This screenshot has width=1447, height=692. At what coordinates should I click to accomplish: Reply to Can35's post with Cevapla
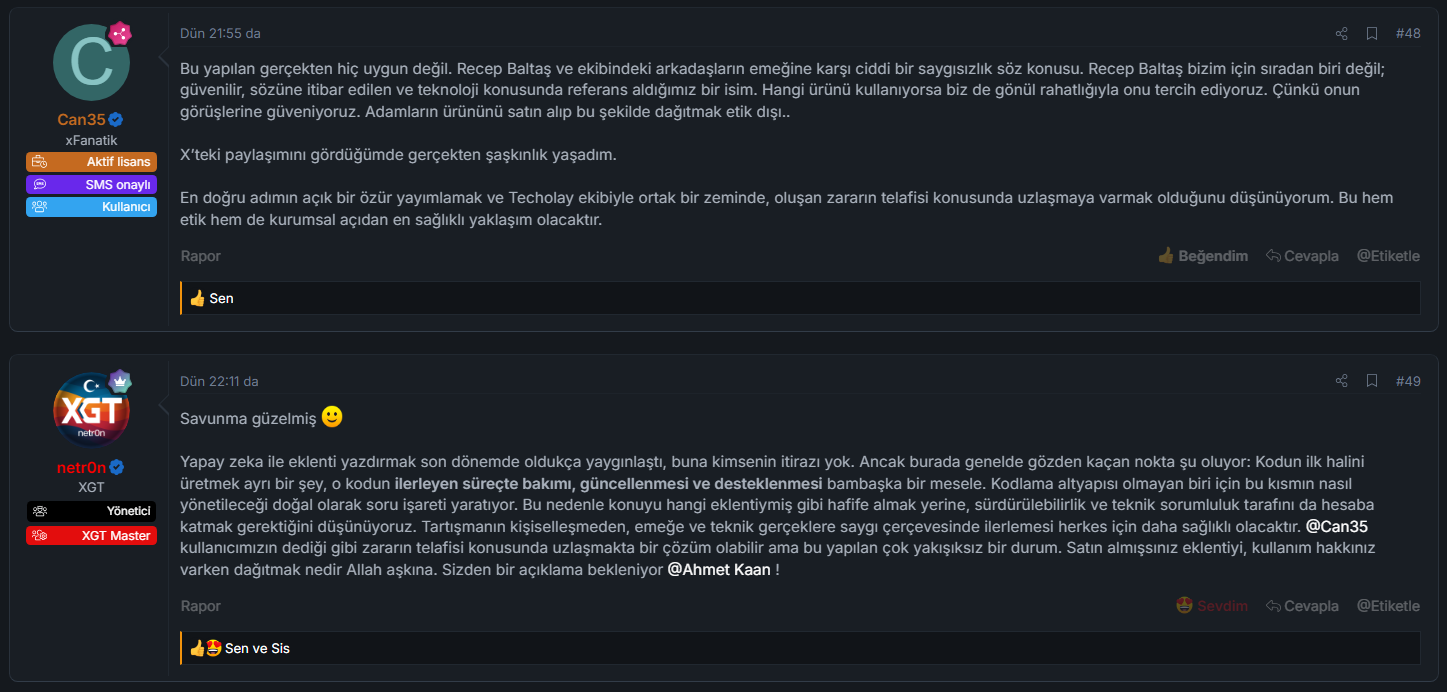[1302, 256]
